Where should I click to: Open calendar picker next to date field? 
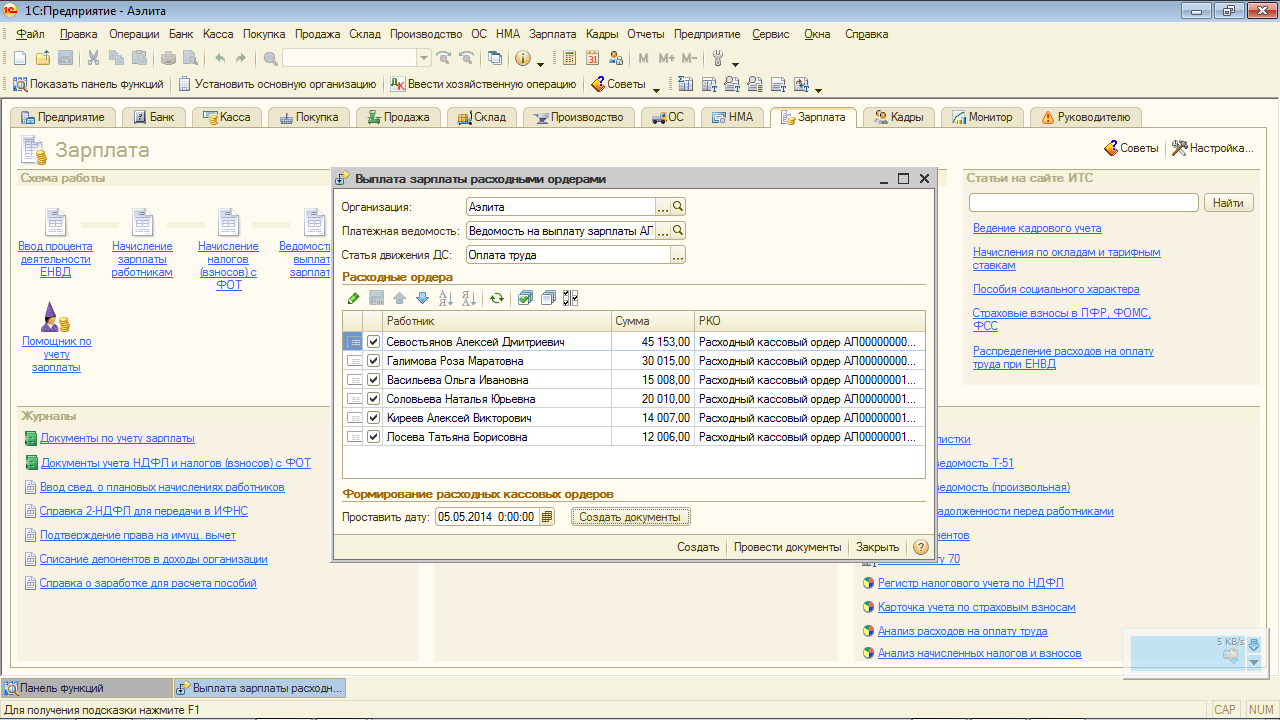tap(546, 517)
